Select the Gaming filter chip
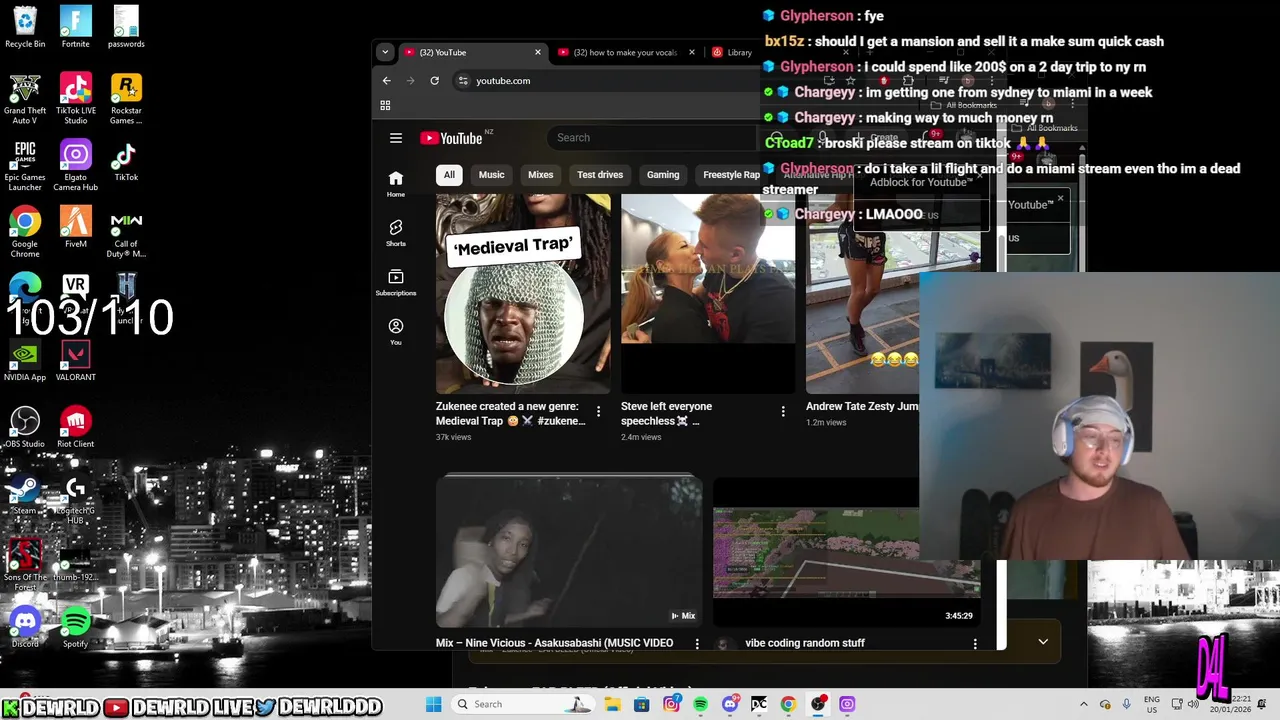Viewport: 1280px width, 720px height. click(663, 175)
